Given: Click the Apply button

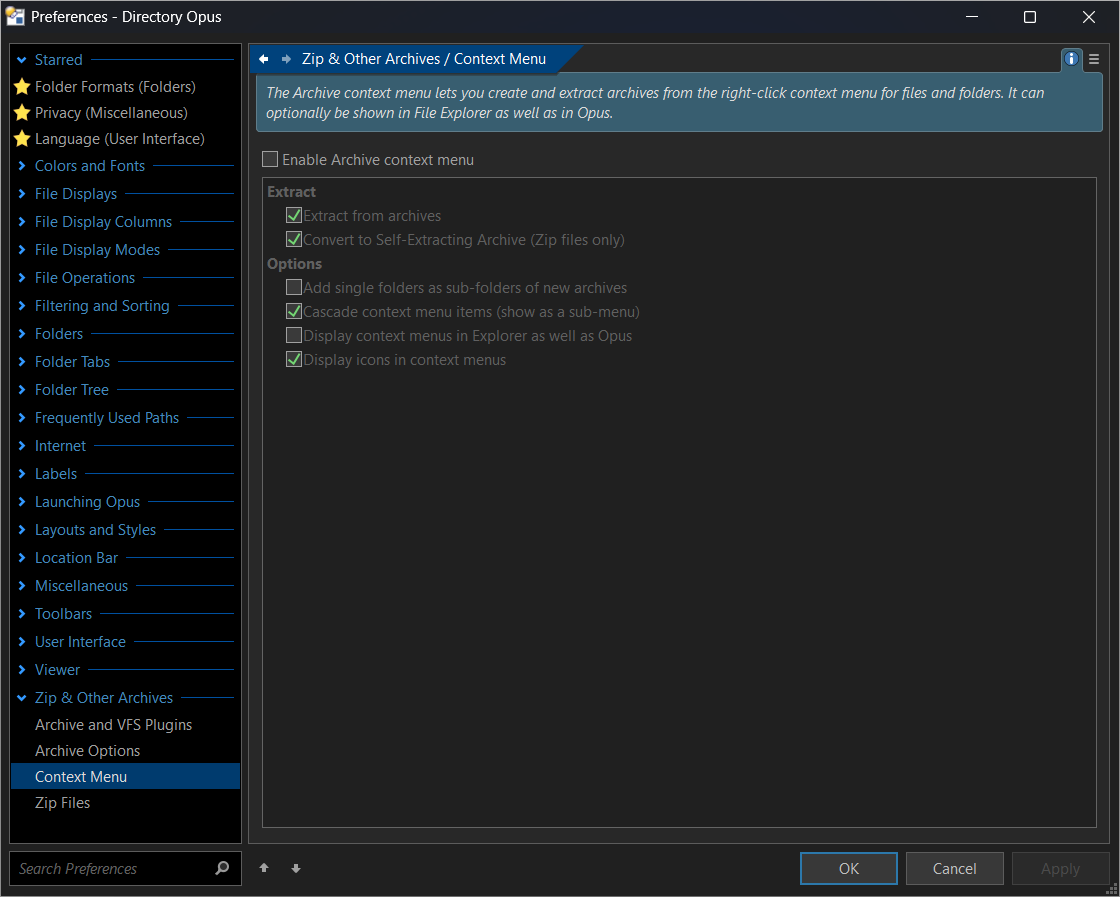Looking at the screenshot, I should [1060, 868].
